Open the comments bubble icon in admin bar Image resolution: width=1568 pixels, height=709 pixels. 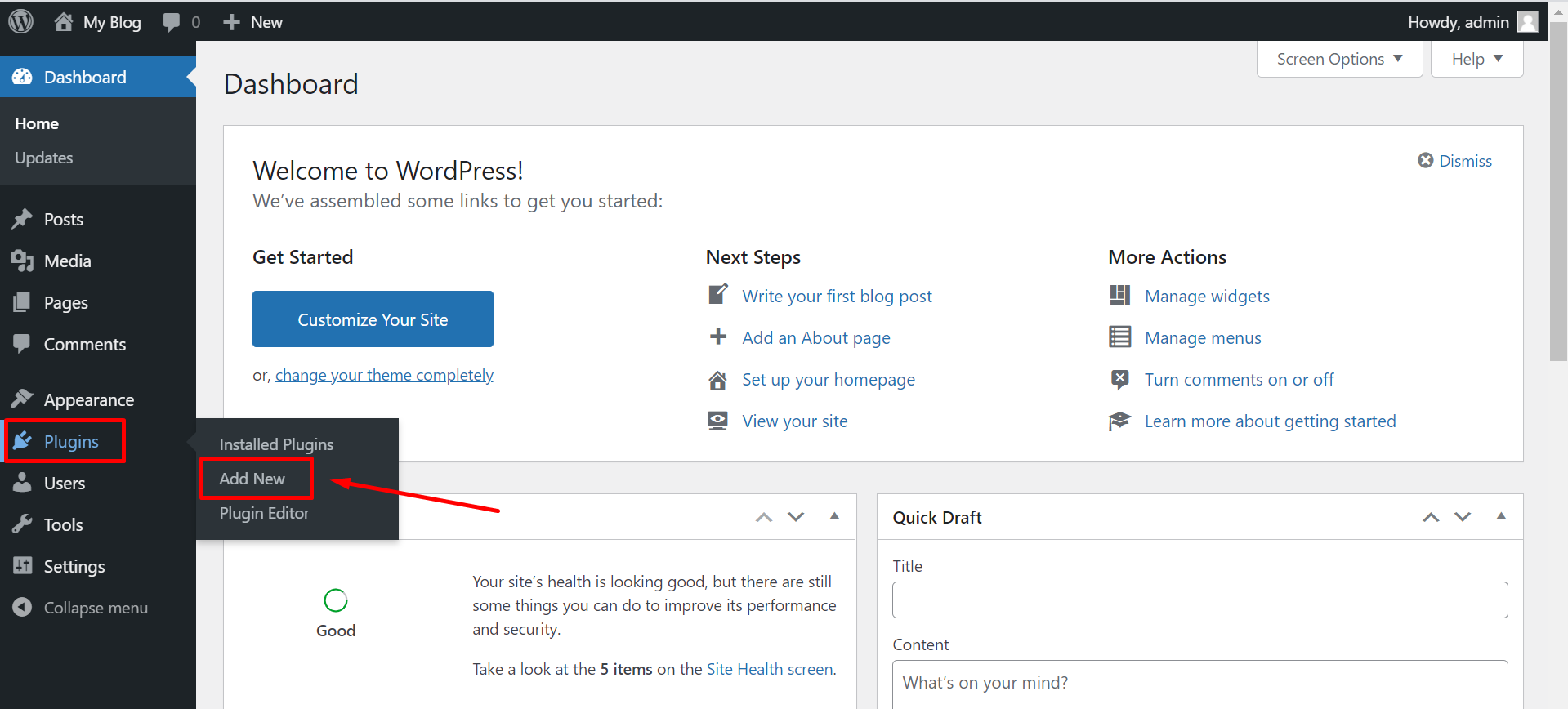171,22
